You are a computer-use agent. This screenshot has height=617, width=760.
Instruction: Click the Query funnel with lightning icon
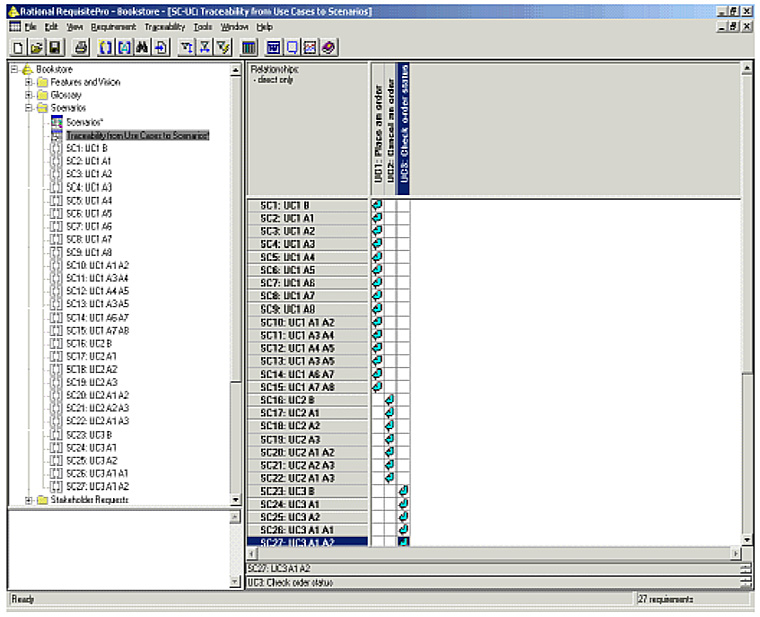pos(223,47)
